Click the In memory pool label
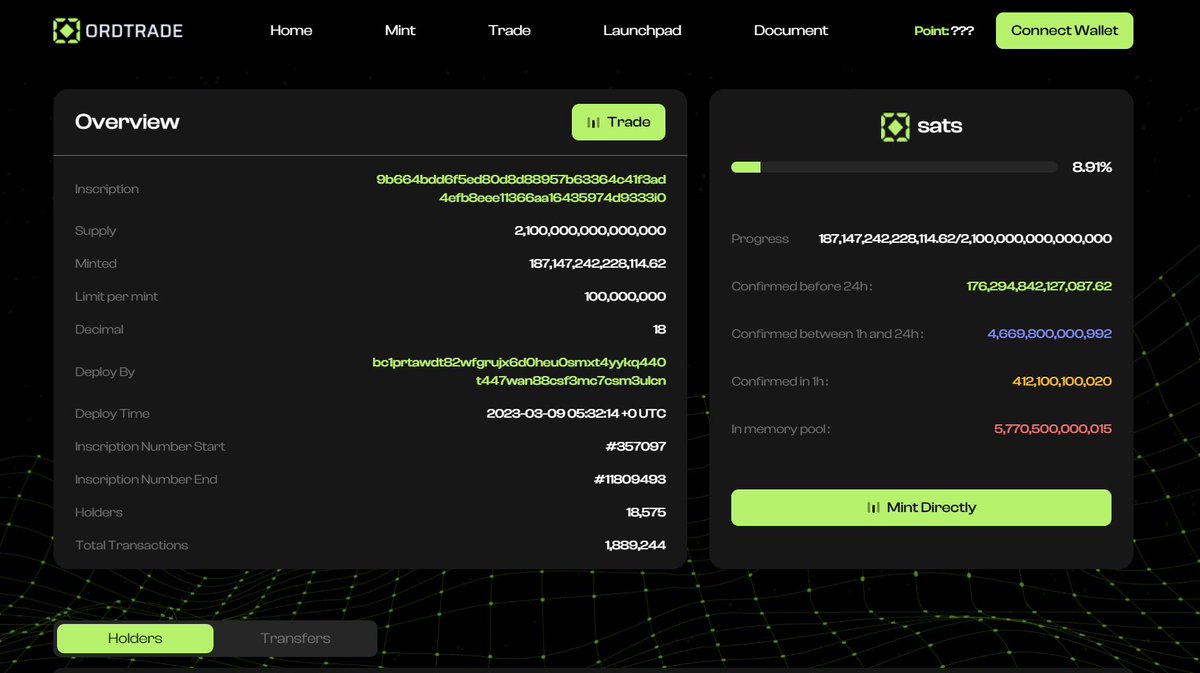Viewport: 1200px width, 673px height. [x=781, y=429]
